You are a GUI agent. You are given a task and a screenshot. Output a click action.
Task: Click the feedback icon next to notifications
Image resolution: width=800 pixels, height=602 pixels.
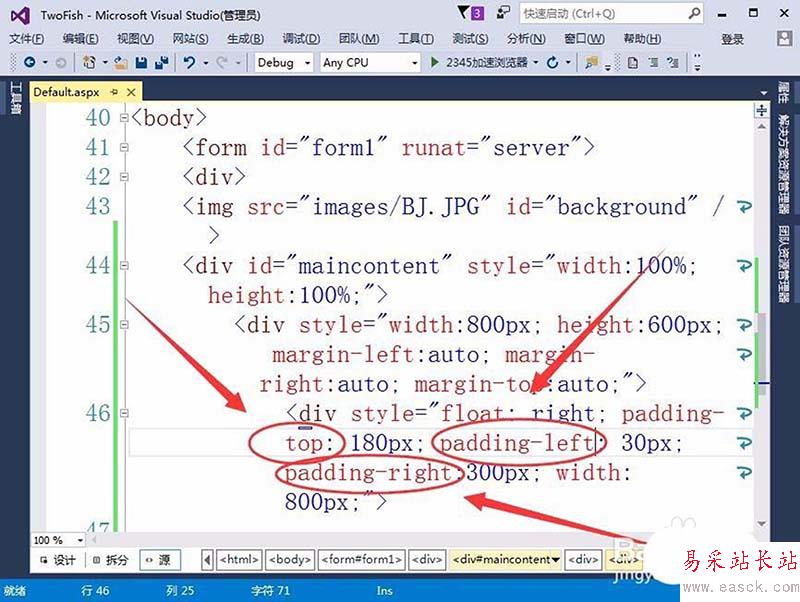[503, 12]
